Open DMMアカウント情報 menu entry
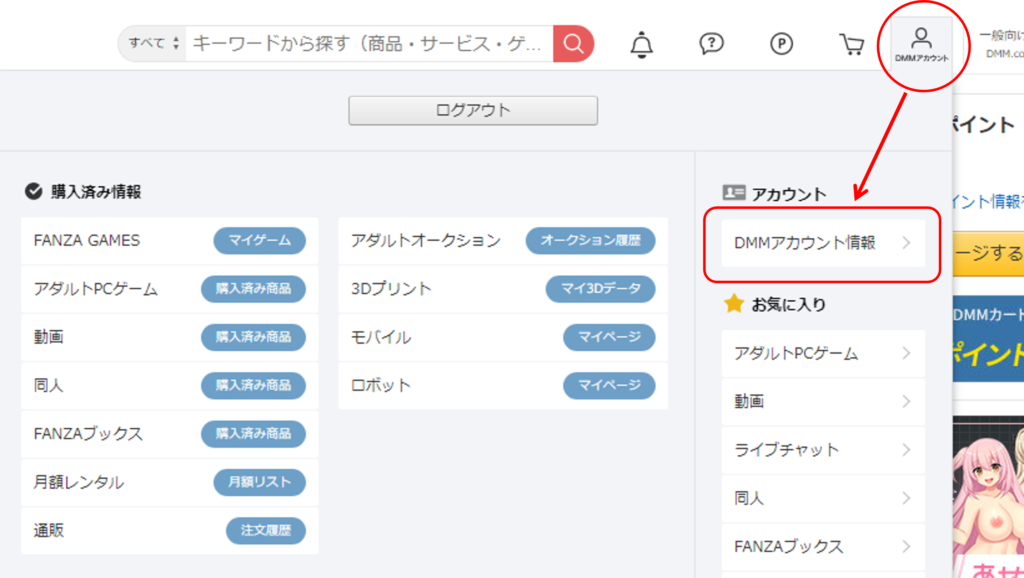This screenshot has height=578, width=1024. coord(822,243)
